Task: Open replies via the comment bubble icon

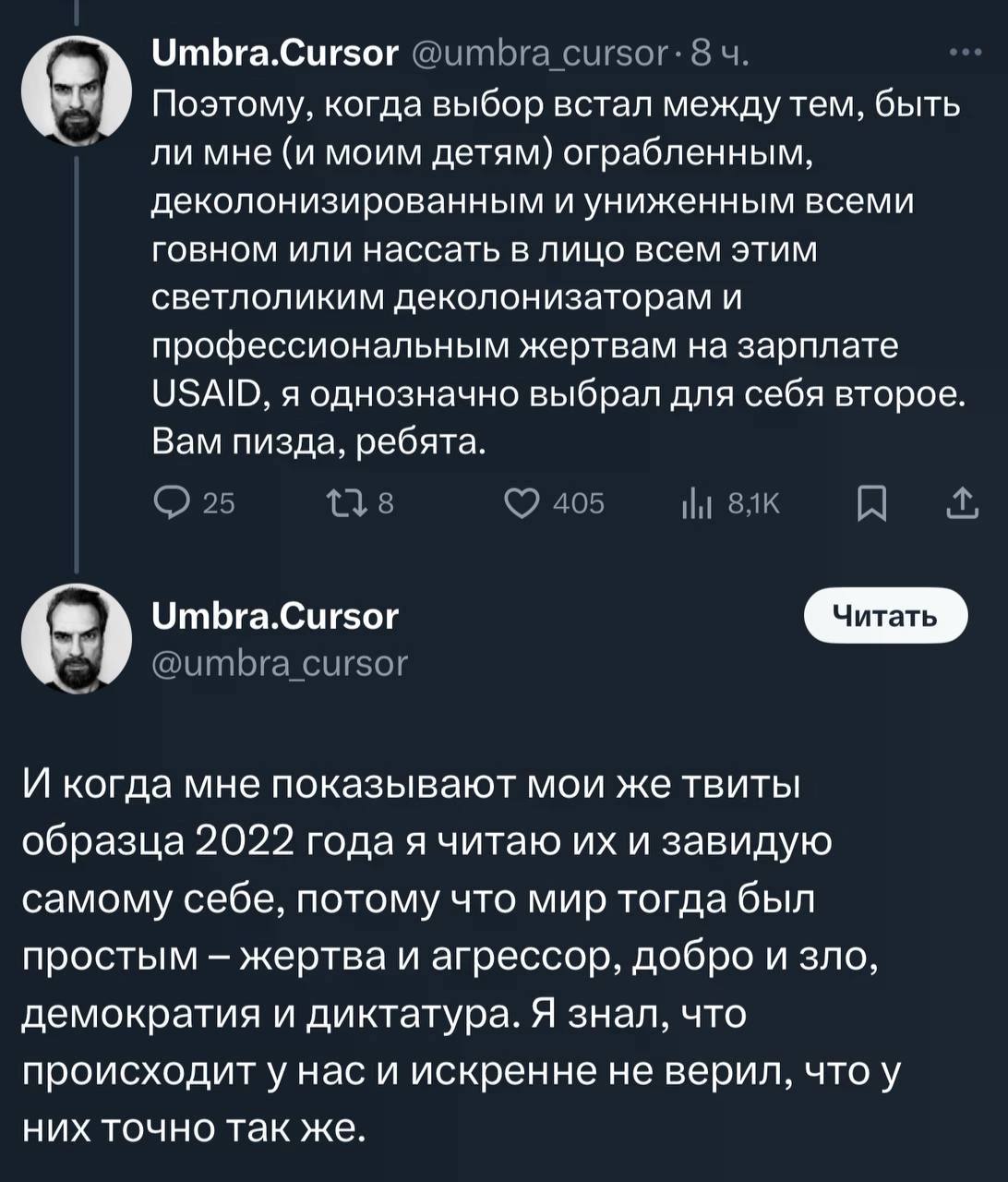Action: tap(170, 503)
